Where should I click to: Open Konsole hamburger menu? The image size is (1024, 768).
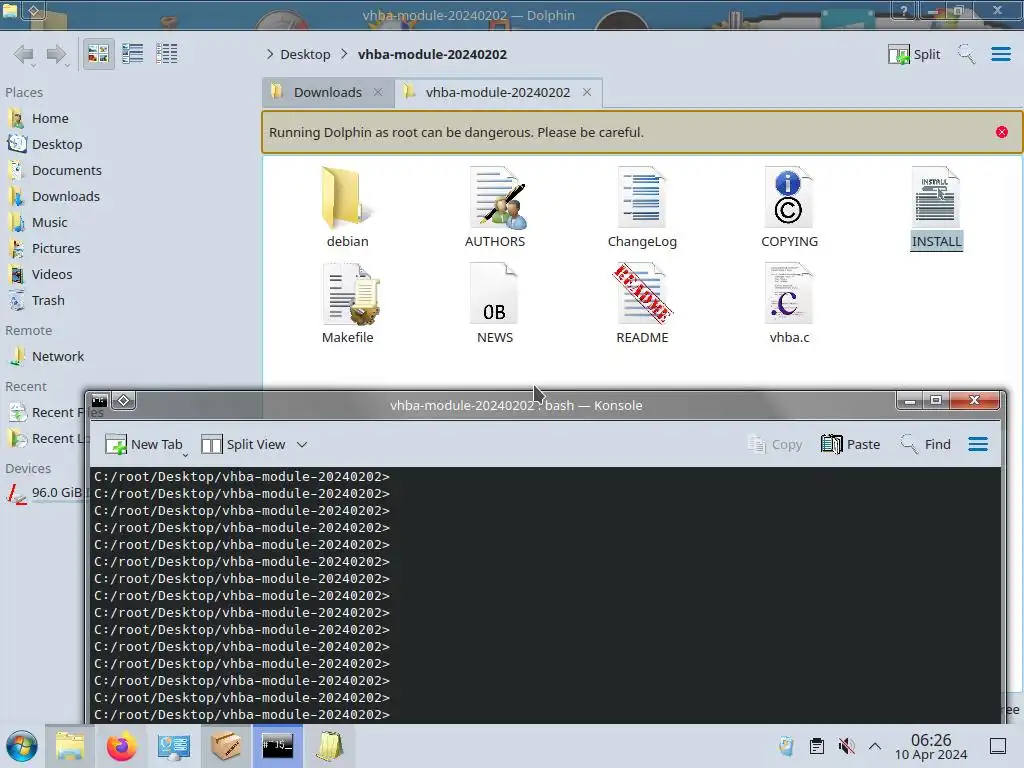(x=978, y=444)
